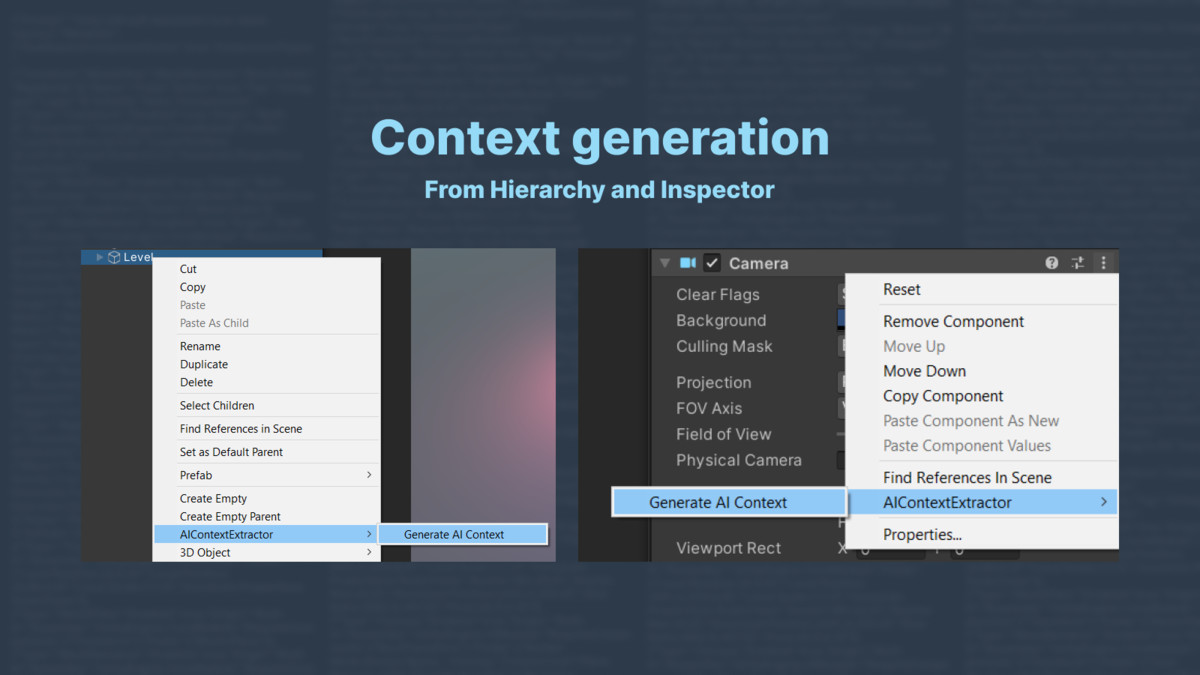
Task: Choose Create Empty Parent menu entry
Action: [266, 516]
